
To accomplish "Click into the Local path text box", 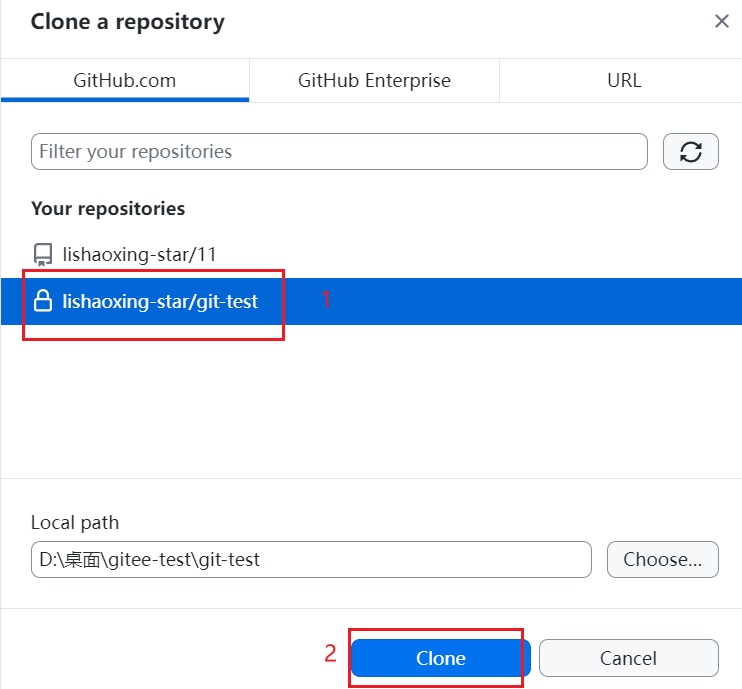I will click(311, 559).
